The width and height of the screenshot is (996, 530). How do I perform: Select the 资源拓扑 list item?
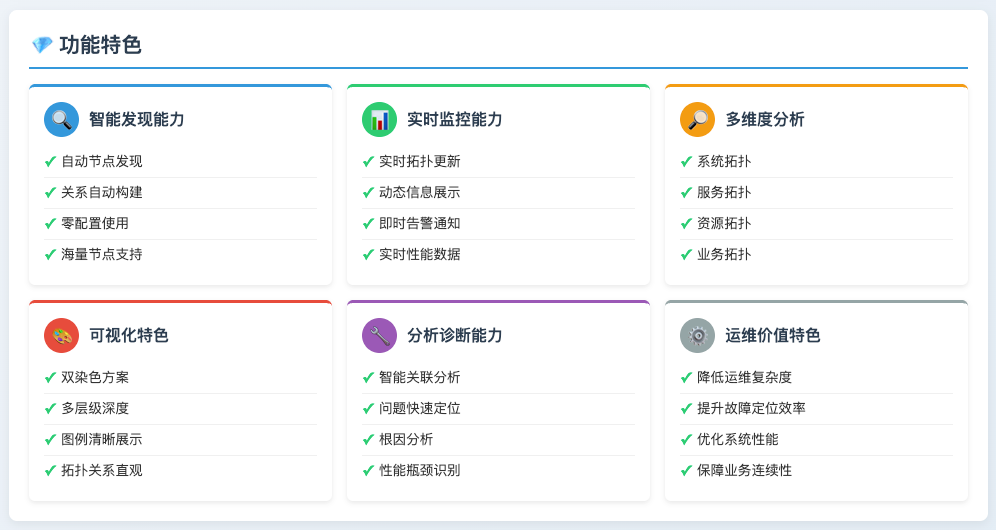click(723, 224)
